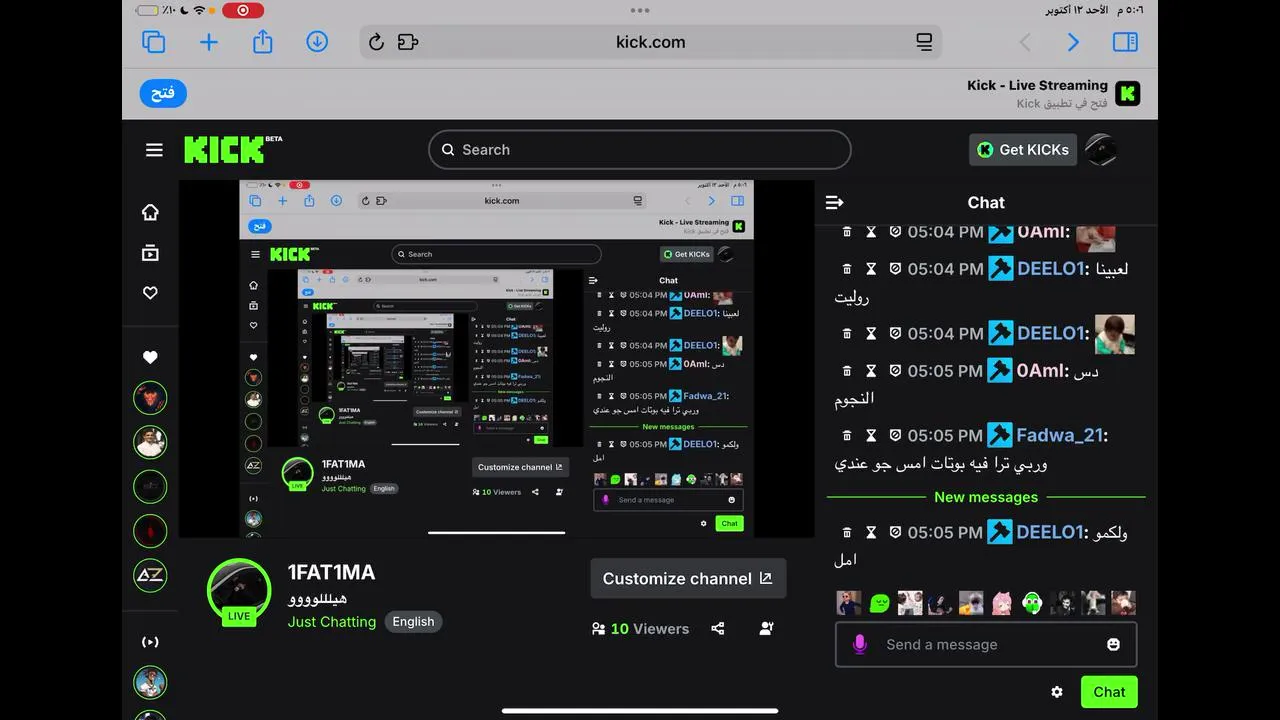The height and width of the screenshot is (720, 1280).
Task: Tap the stream video player
Action: [x=496, y=358]
